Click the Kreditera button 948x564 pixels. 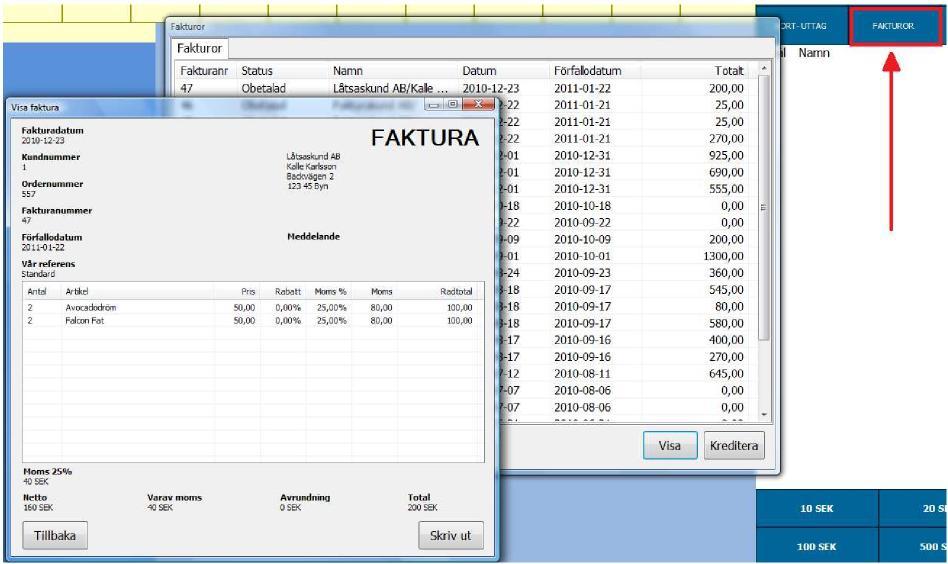pyautogui.click(x=734, y=446)
